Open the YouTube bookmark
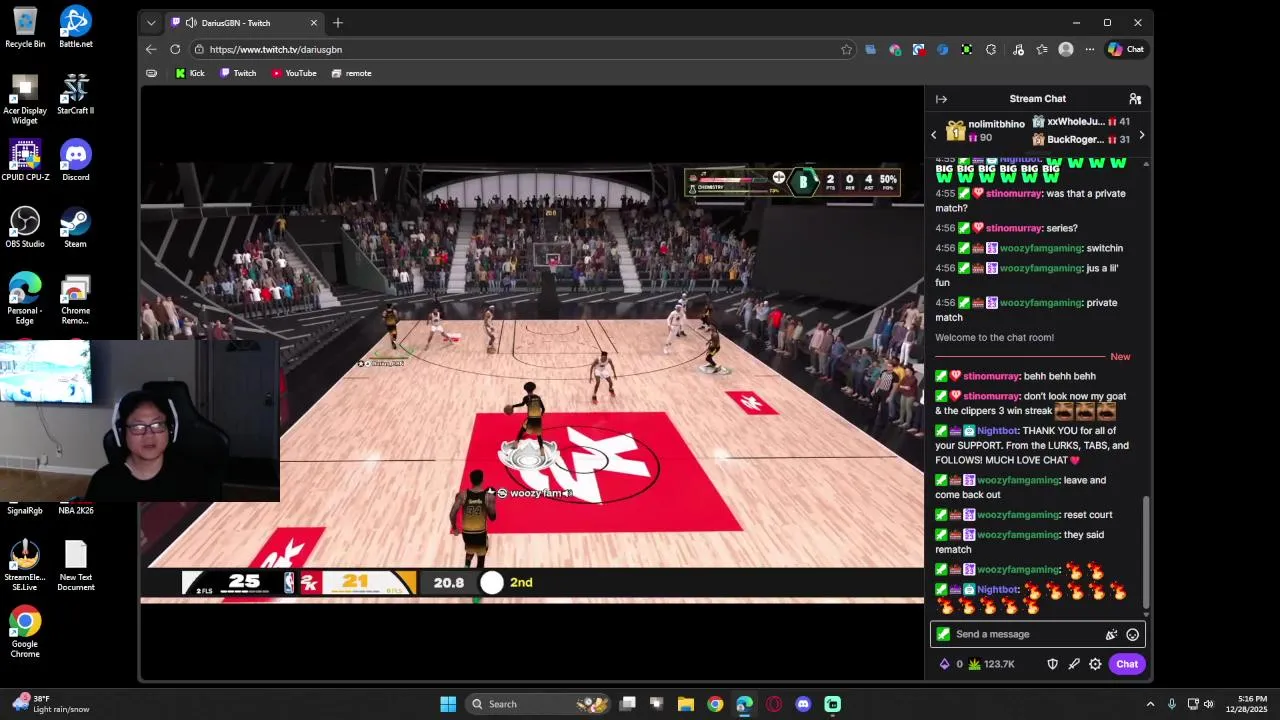This screenshot has height=720, width=1280. (294, 73)
